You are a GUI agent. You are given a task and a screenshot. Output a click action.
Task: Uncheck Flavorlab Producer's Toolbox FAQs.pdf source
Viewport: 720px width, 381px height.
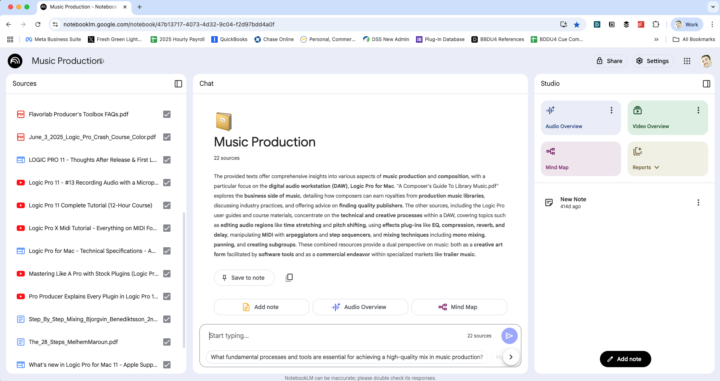click(x=167, y=114)
